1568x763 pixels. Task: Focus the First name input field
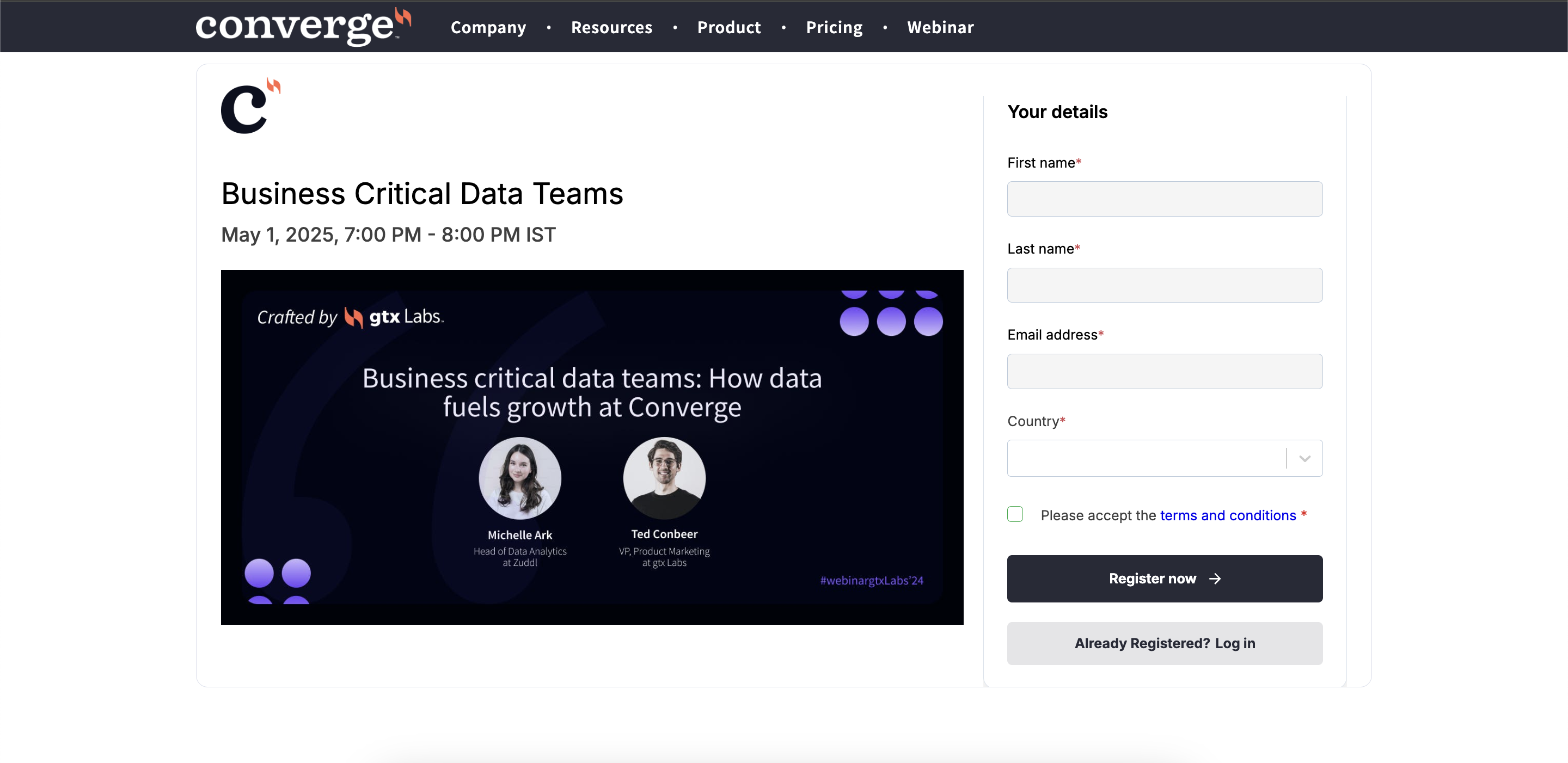click(x=1164, y=199)
